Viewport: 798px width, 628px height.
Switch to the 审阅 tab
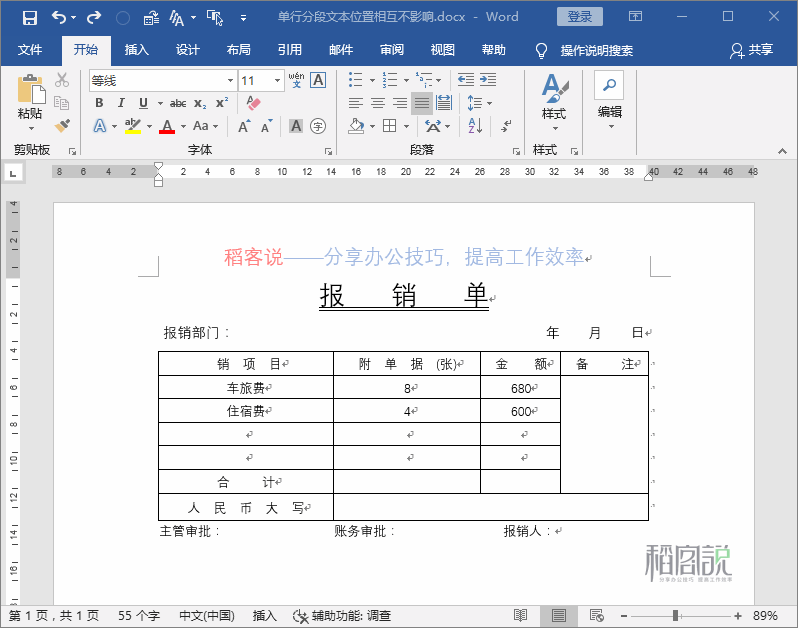click(x=391, y=50)
